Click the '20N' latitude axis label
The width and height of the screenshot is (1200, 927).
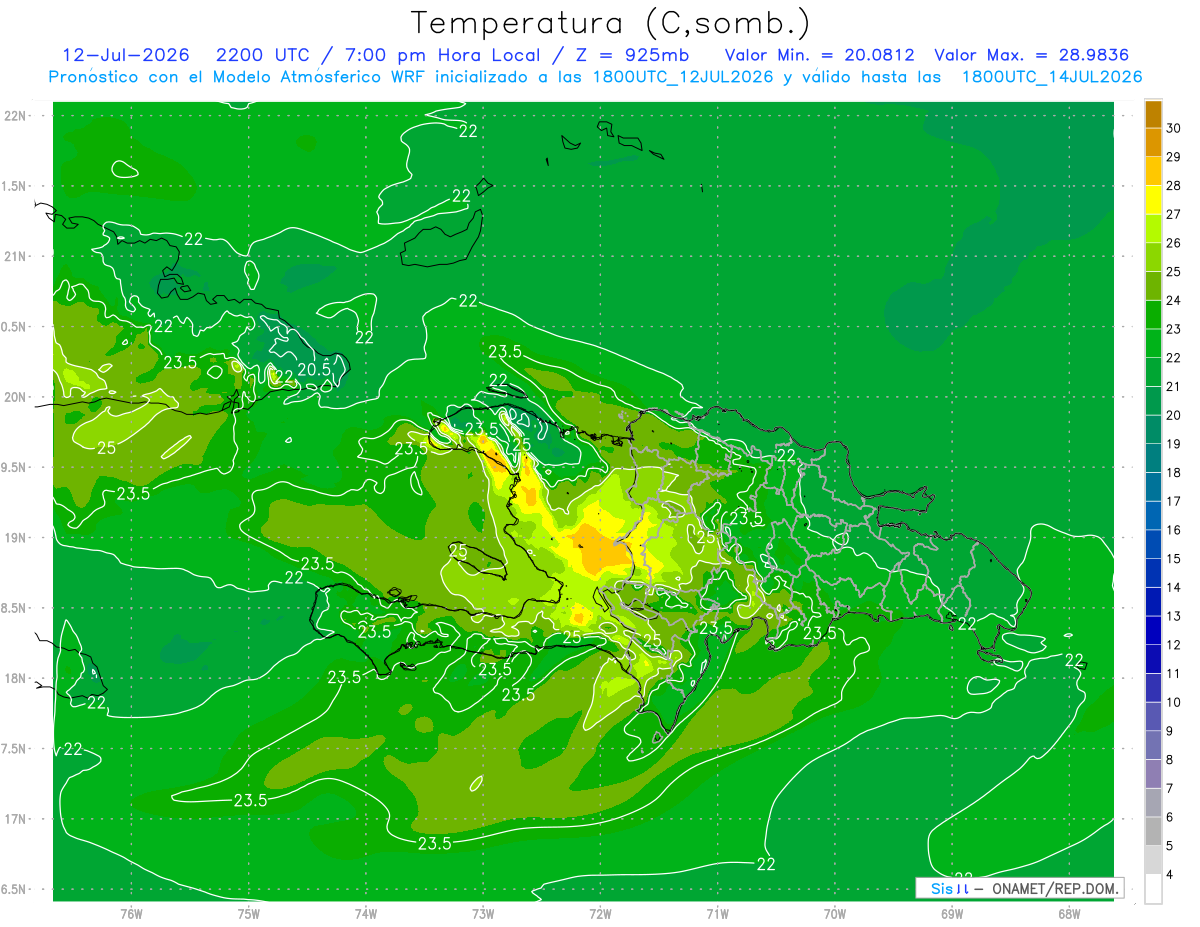tap(16, 397)
